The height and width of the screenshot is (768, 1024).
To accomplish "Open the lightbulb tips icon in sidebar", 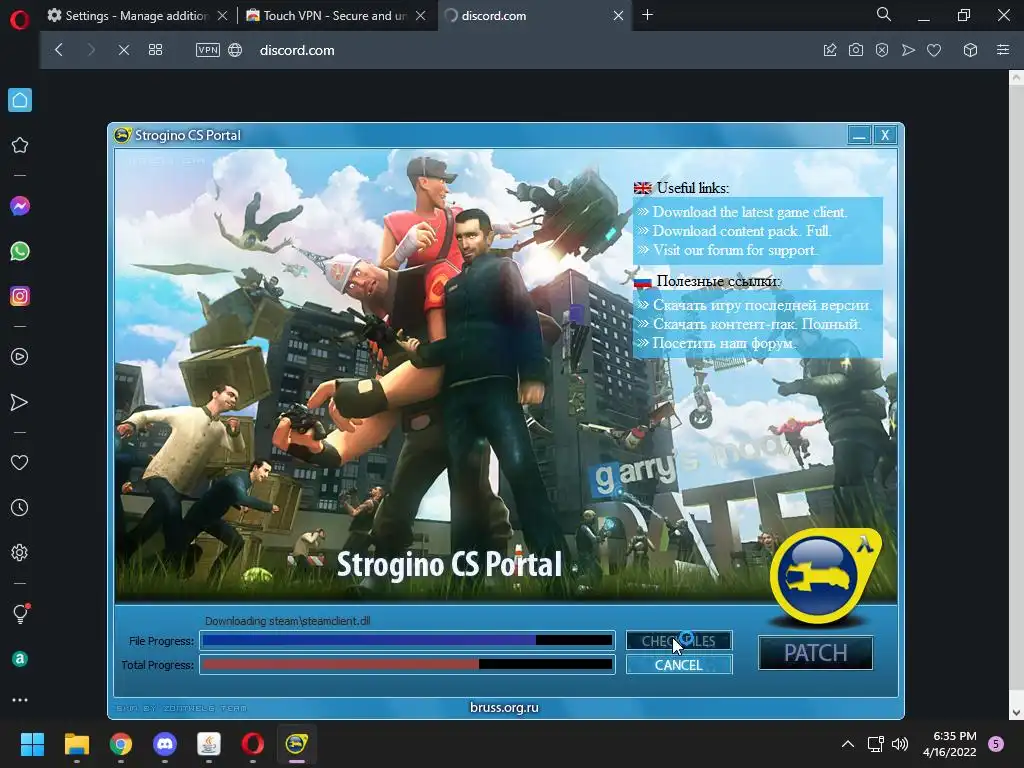I will 20,613.
